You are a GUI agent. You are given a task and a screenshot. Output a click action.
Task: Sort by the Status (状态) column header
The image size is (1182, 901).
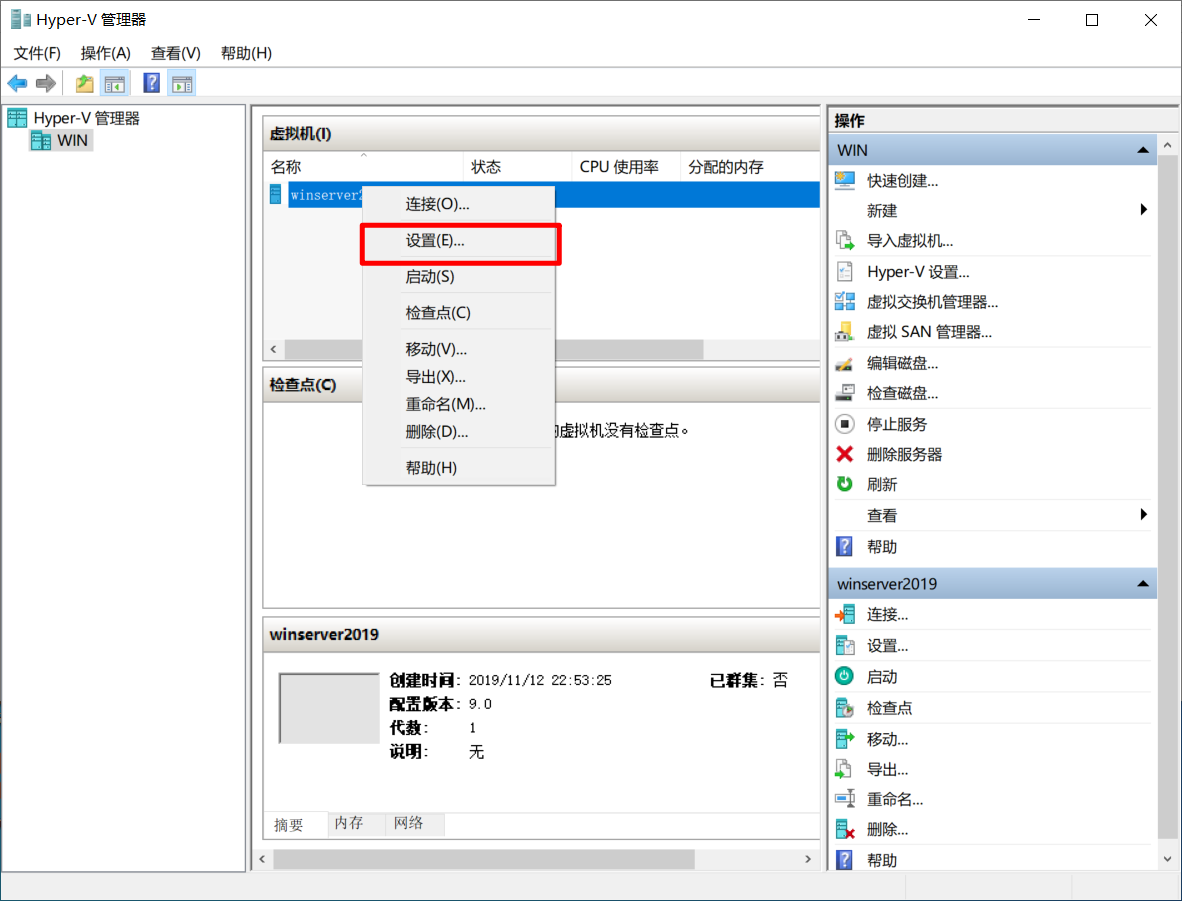coord(486,167)
